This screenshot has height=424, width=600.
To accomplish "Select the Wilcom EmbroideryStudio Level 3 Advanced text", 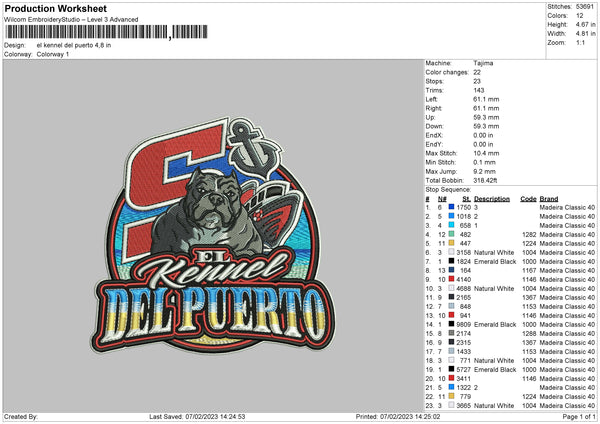I will [x=71, y=20].
